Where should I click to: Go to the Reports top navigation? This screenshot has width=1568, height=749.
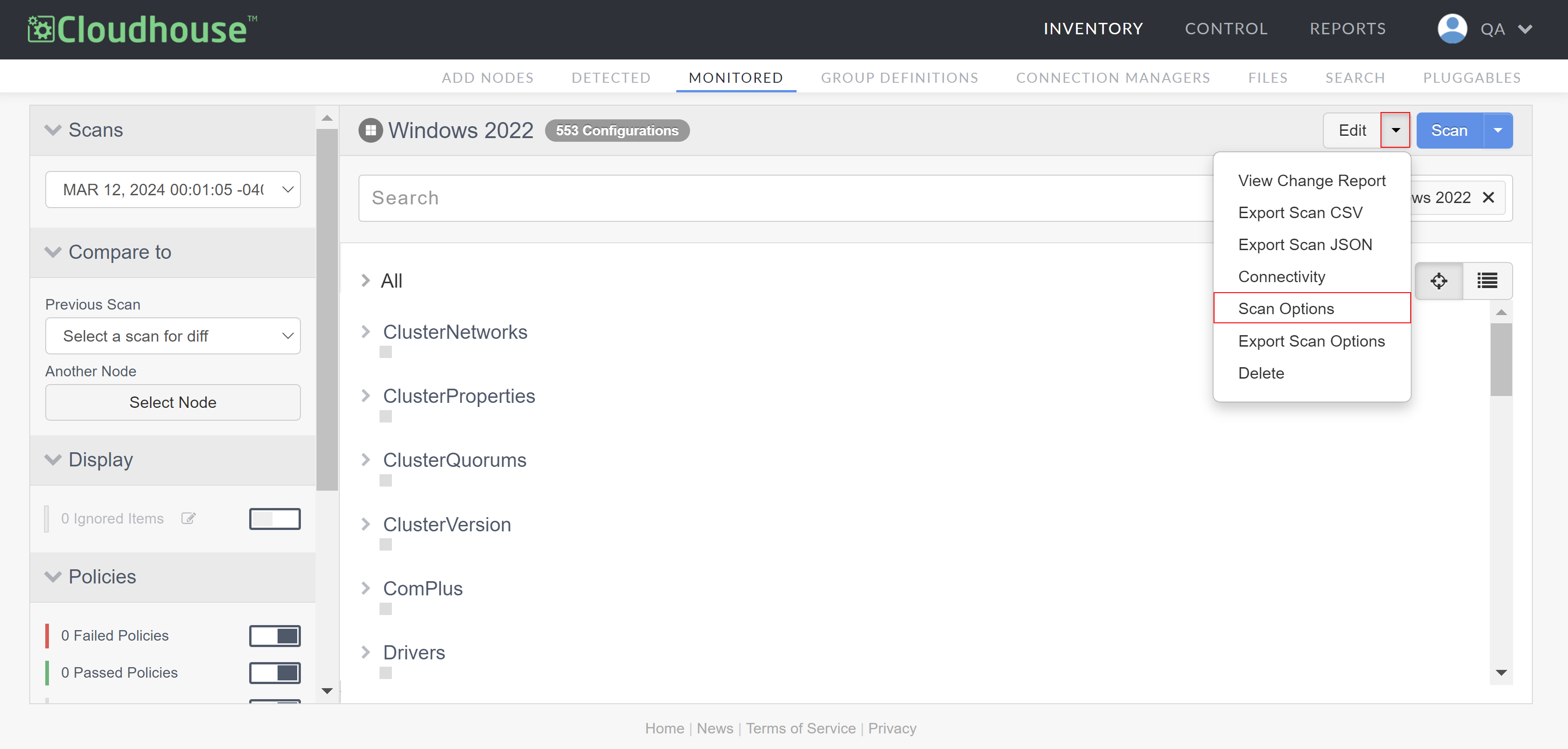(1348, 29)
